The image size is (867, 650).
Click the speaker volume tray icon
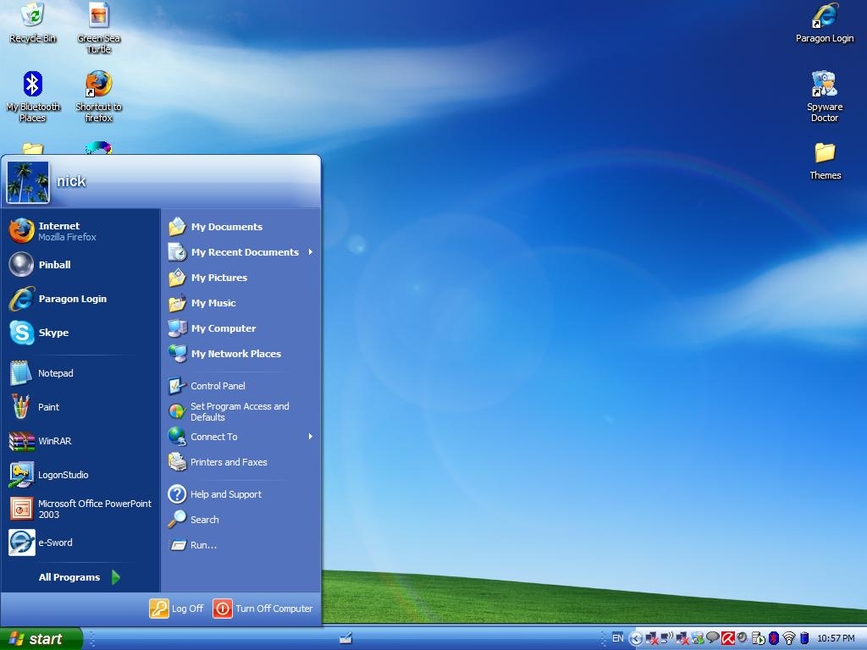point(743,637)
